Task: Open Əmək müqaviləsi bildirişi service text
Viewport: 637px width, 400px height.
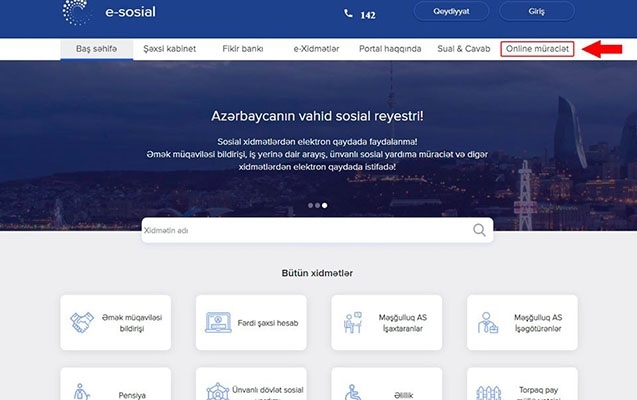Action: (132, 323)
